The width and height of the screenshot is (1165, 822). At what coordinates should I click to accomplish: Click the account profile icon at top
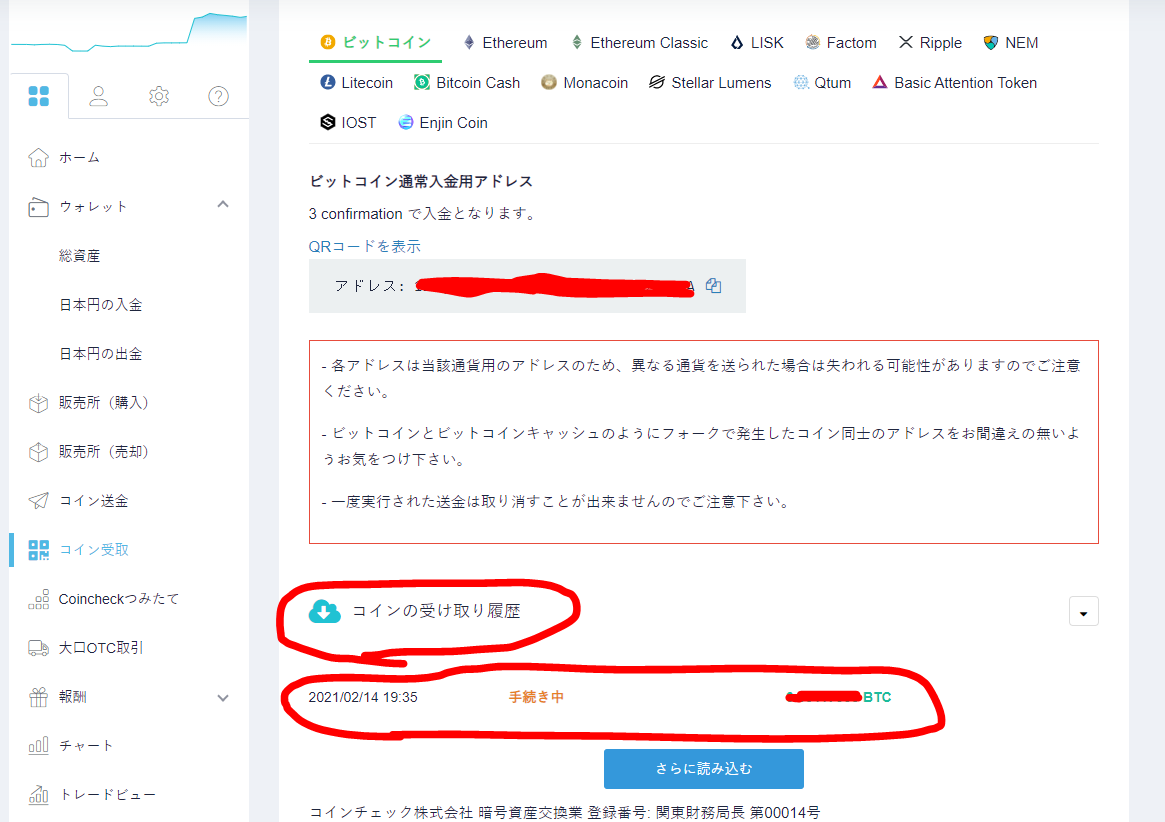[98, 97]
